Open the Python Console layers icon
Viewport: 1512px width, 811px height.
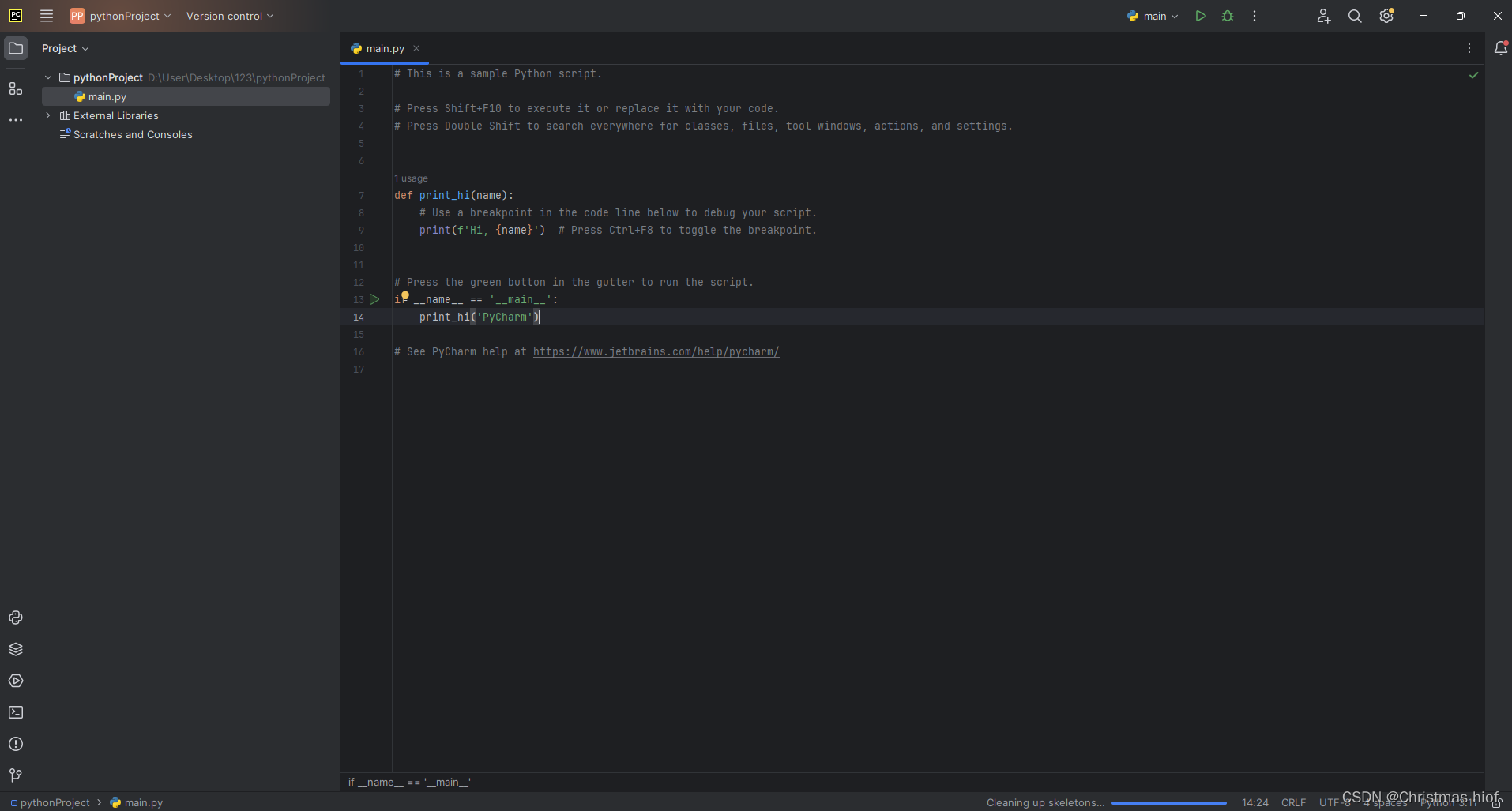(x=16, y=649)
